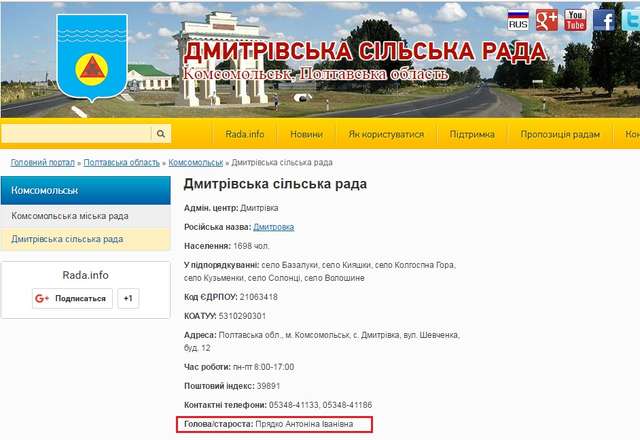Switch site language via RUS flag icon

coord(518,20)
